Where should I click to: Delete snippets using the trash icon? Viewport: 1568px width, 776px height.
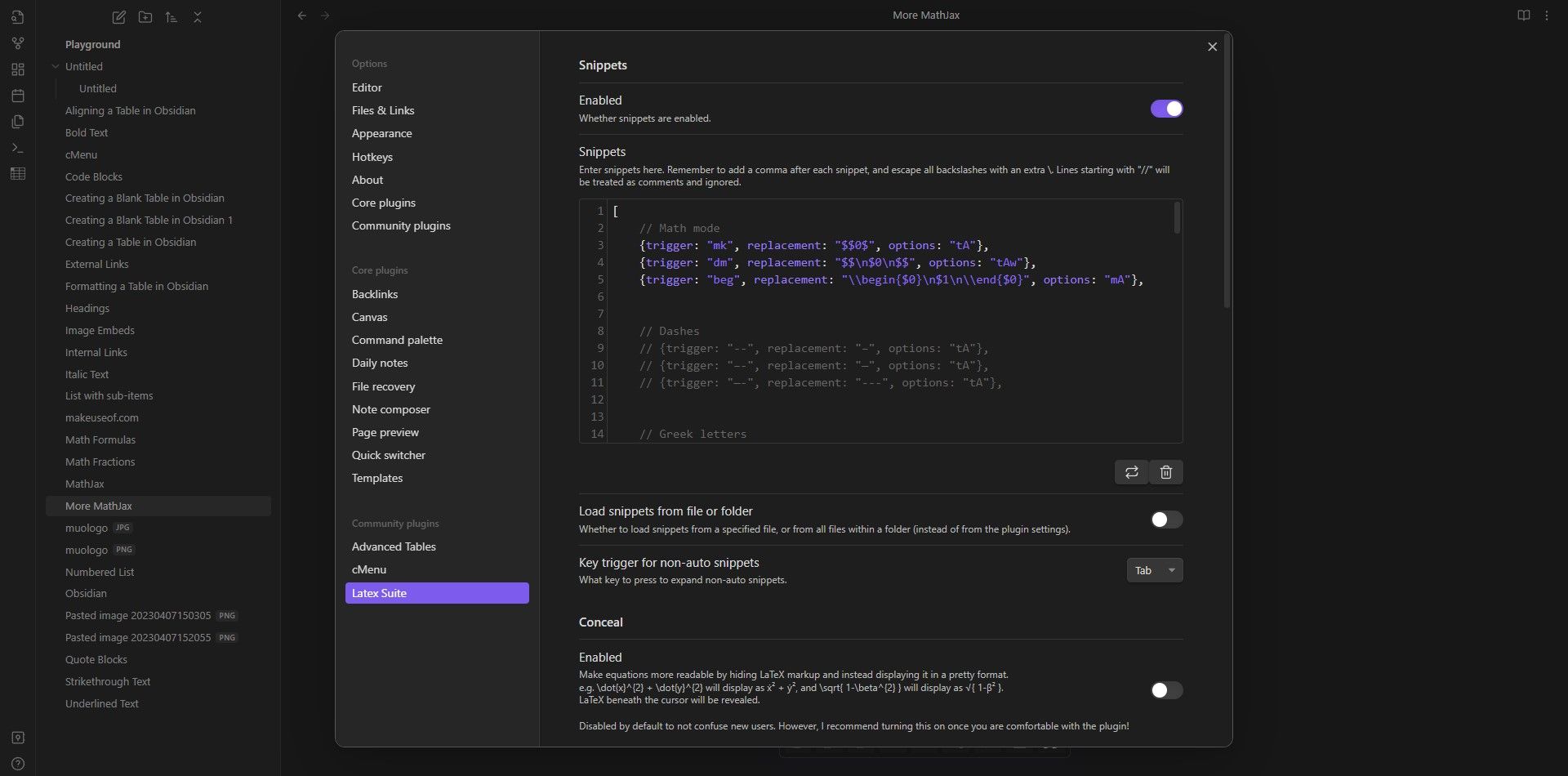coord(1165,472)
